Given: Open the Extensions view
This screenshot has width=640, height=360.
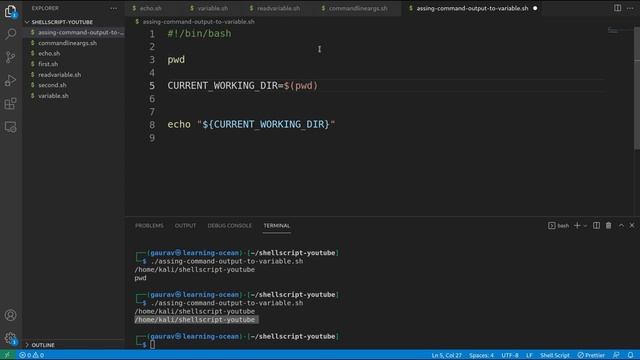Looking at the screenshot, I should point(11,104).
